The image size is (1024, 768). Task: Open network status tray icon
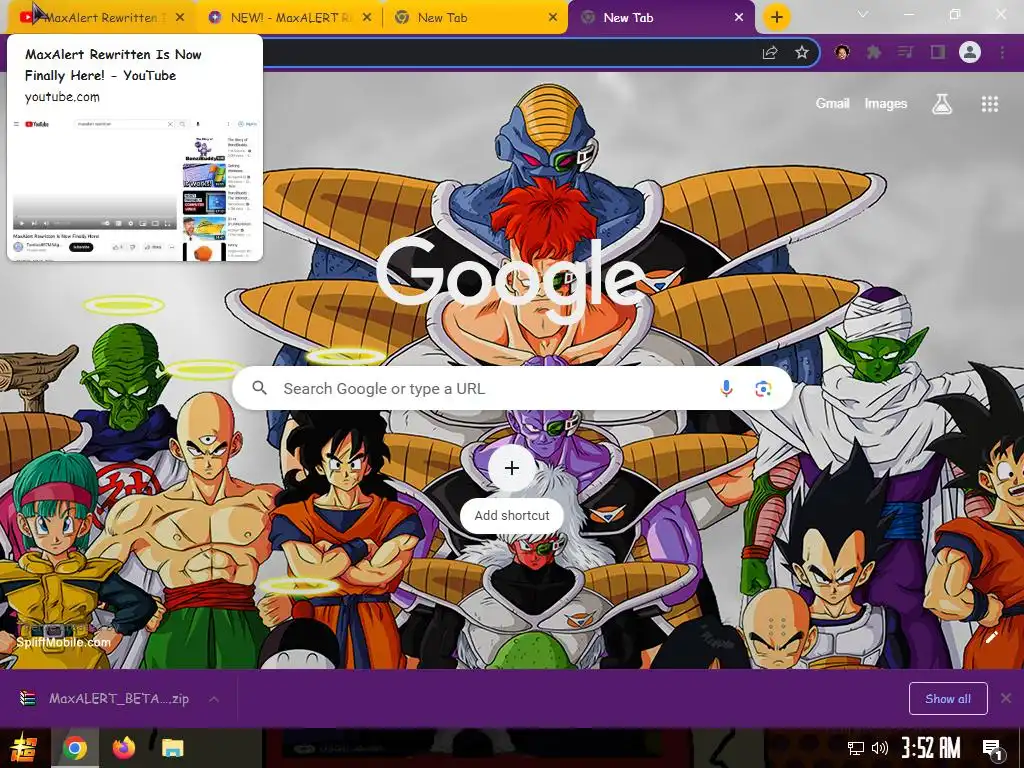(x=856, y=748)
